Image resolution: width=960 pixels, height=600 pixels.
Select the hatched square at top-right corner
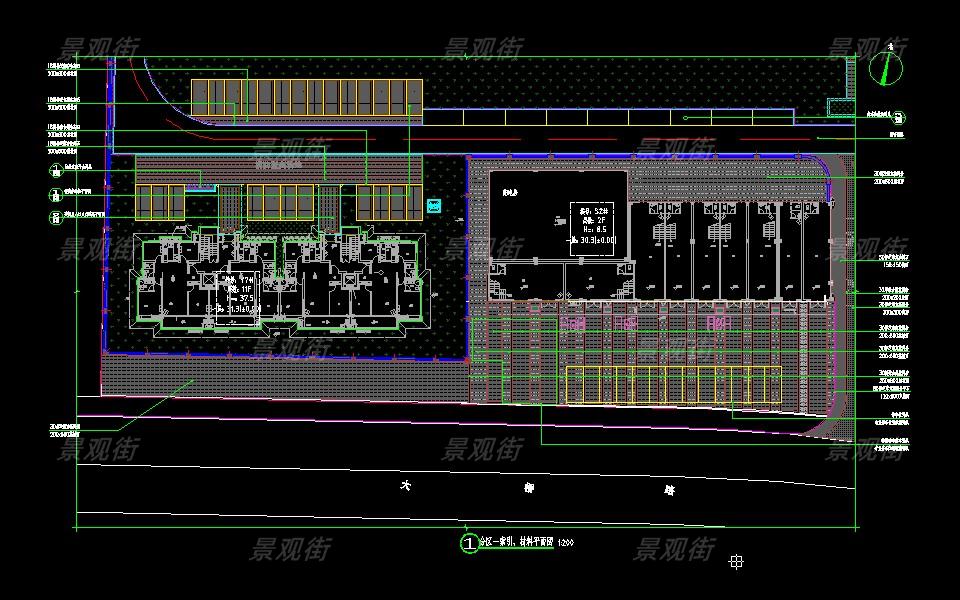coord(840,107)
